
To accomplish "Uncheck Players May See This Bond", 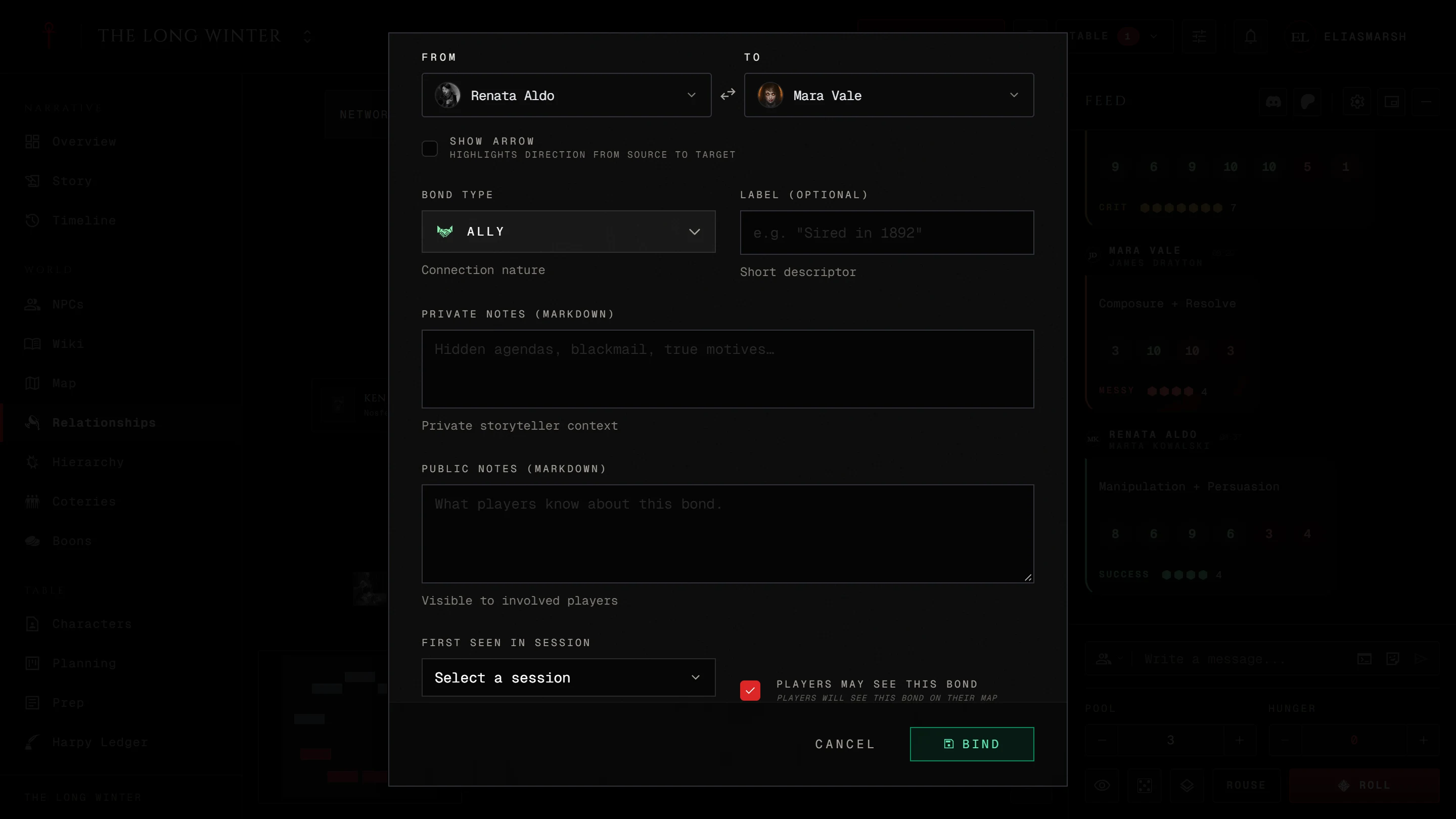I will tap(750, 690).
